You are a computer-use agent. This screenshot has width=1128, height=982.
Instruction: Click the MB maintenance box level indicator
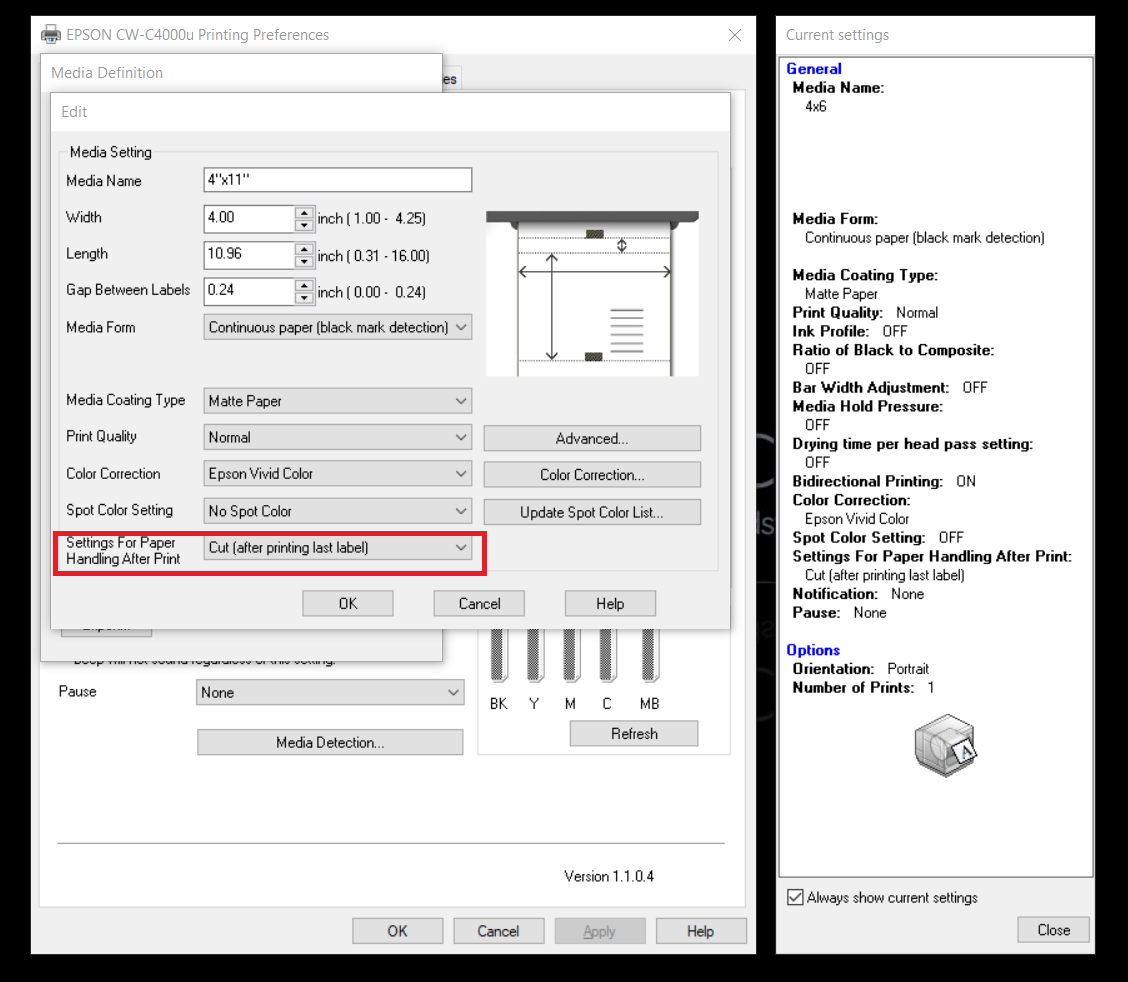click(649, 656)
